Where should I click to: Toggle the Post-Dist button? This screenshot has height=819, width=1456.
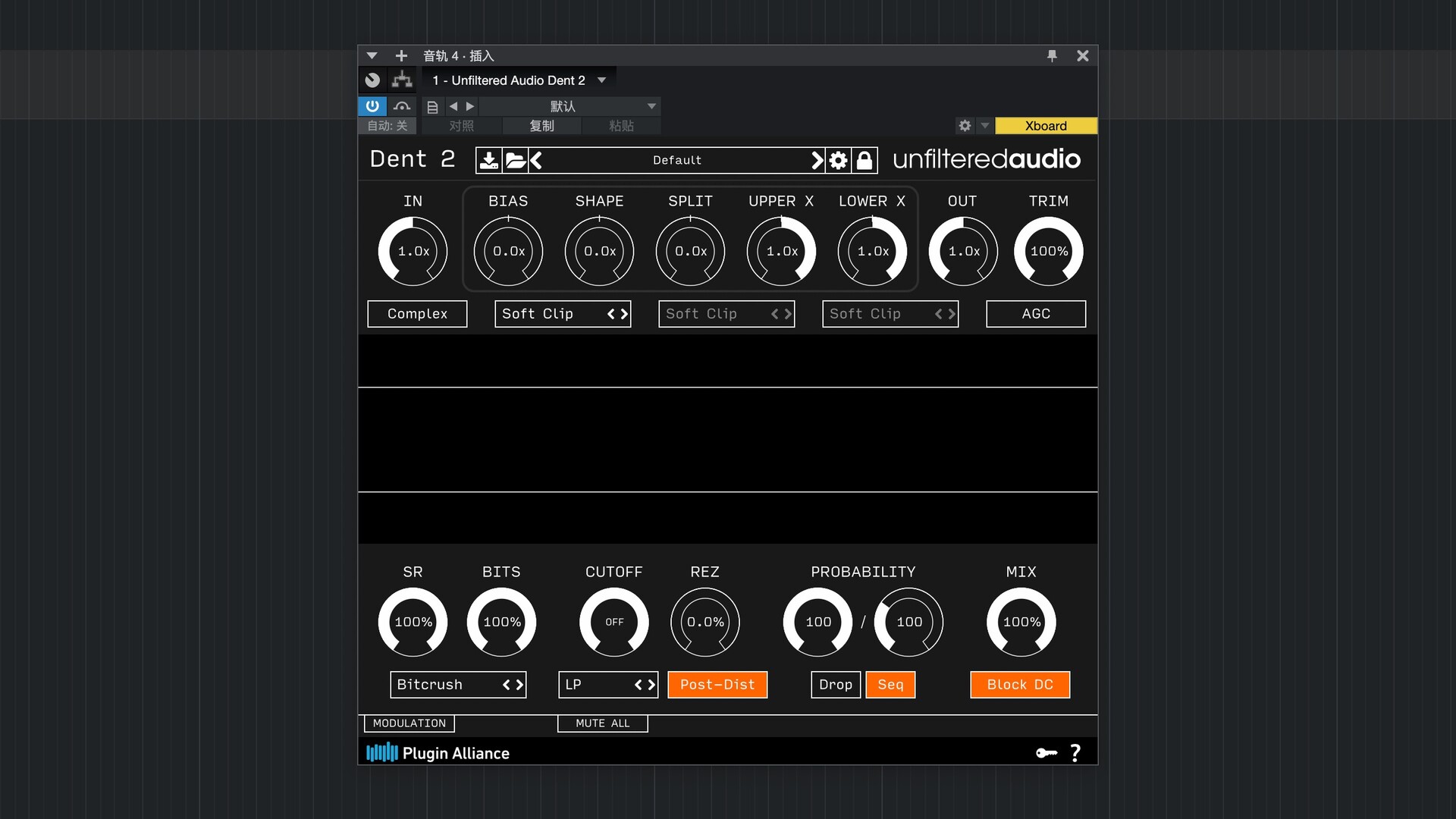pos(717,685)
